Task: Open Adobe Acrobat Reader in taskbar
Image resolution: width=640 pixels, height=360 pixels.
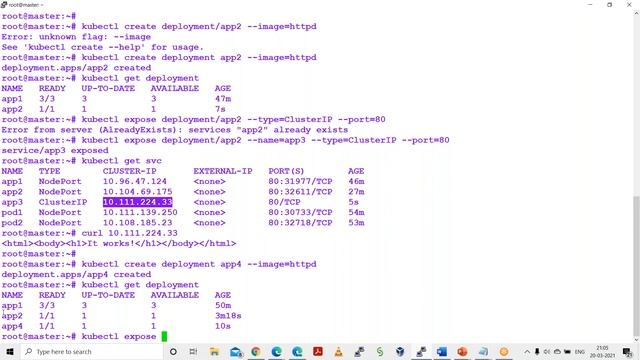Action: pos(318,351)
